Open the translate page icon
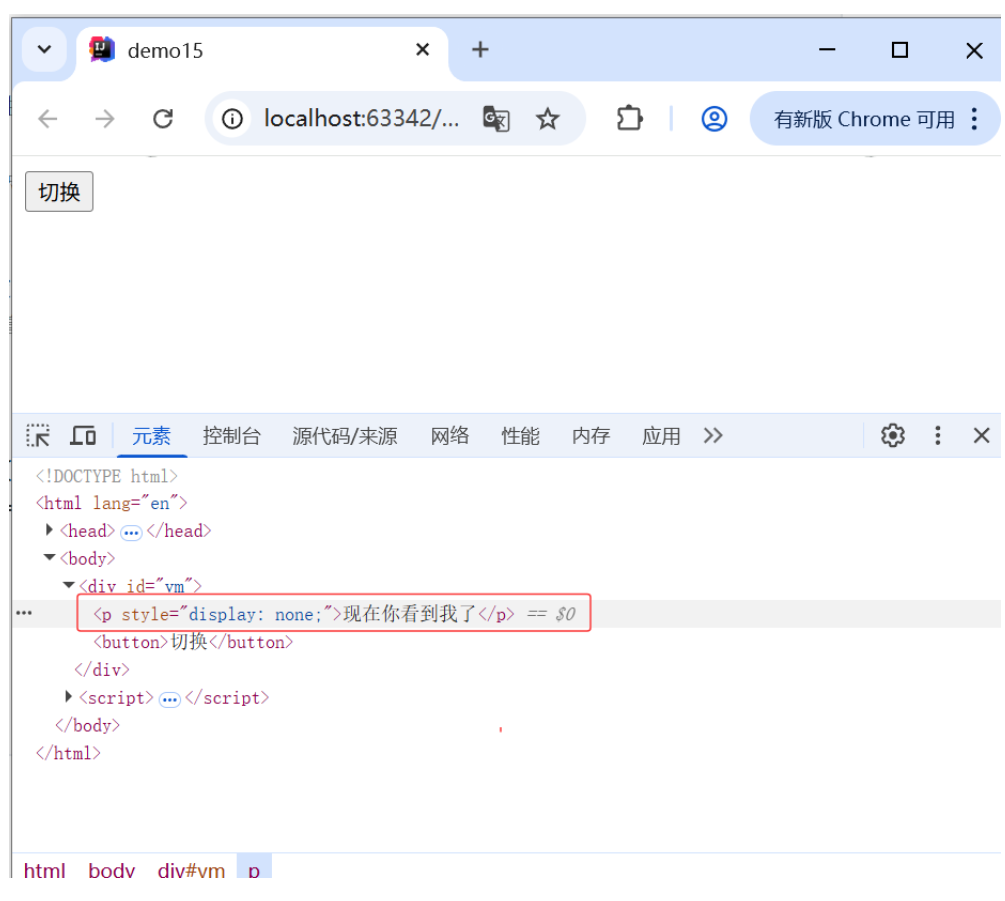 [496, 119]
